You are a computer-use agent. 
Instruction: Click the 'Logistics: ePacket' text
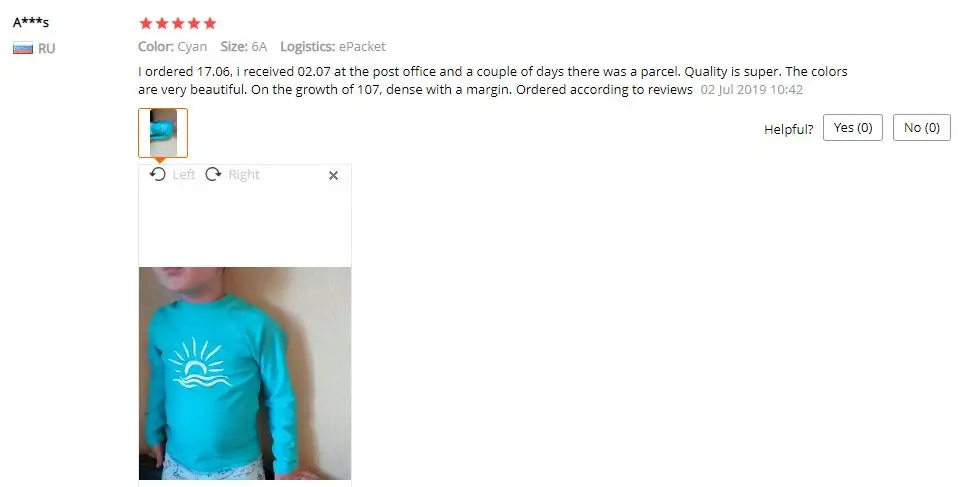[x=333, y=46]
